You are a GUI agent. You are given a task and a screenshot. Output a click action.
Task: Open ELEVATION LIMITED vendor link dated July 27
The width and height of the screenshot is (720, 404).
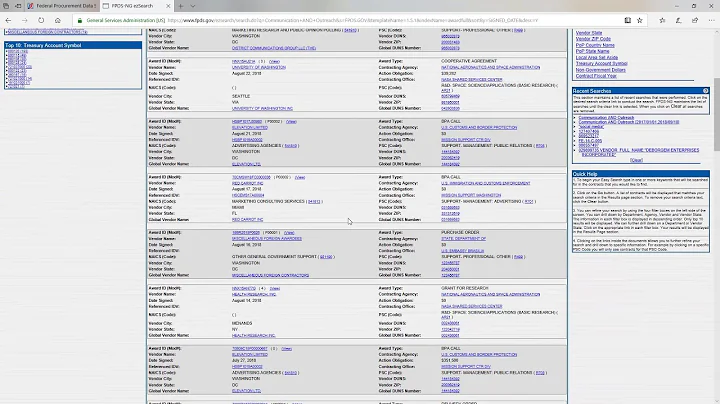point(249,354)
